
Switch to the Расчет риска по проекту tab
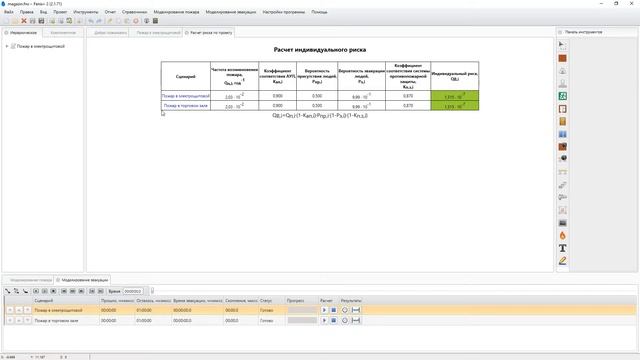209,32
